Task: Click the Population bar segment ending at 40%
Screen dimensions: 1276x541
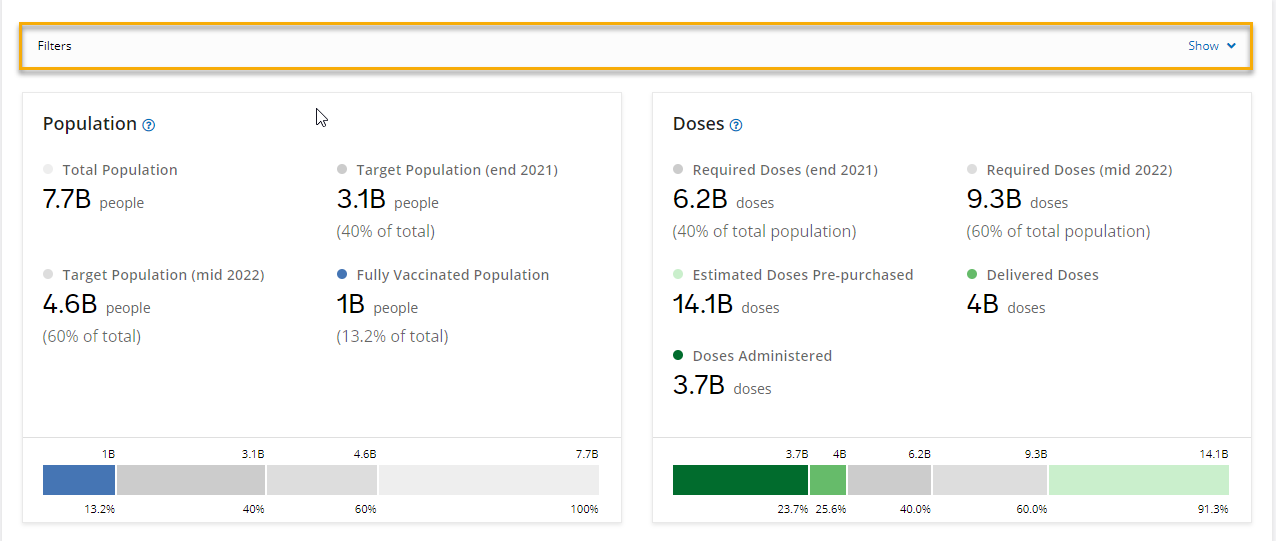Action: tap(191, 480)
